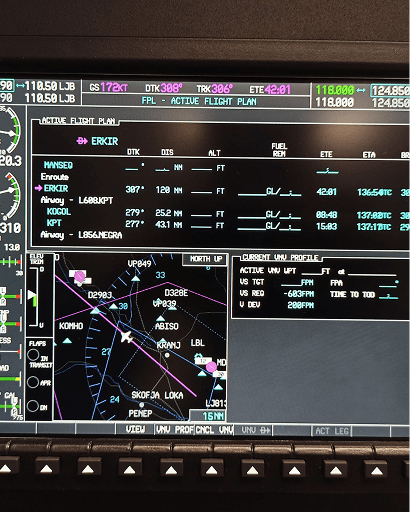Activate the CNCL VNV softkey label
This screenshot has height=512, width=410.
pyautogui.click(x=214, y=430)
